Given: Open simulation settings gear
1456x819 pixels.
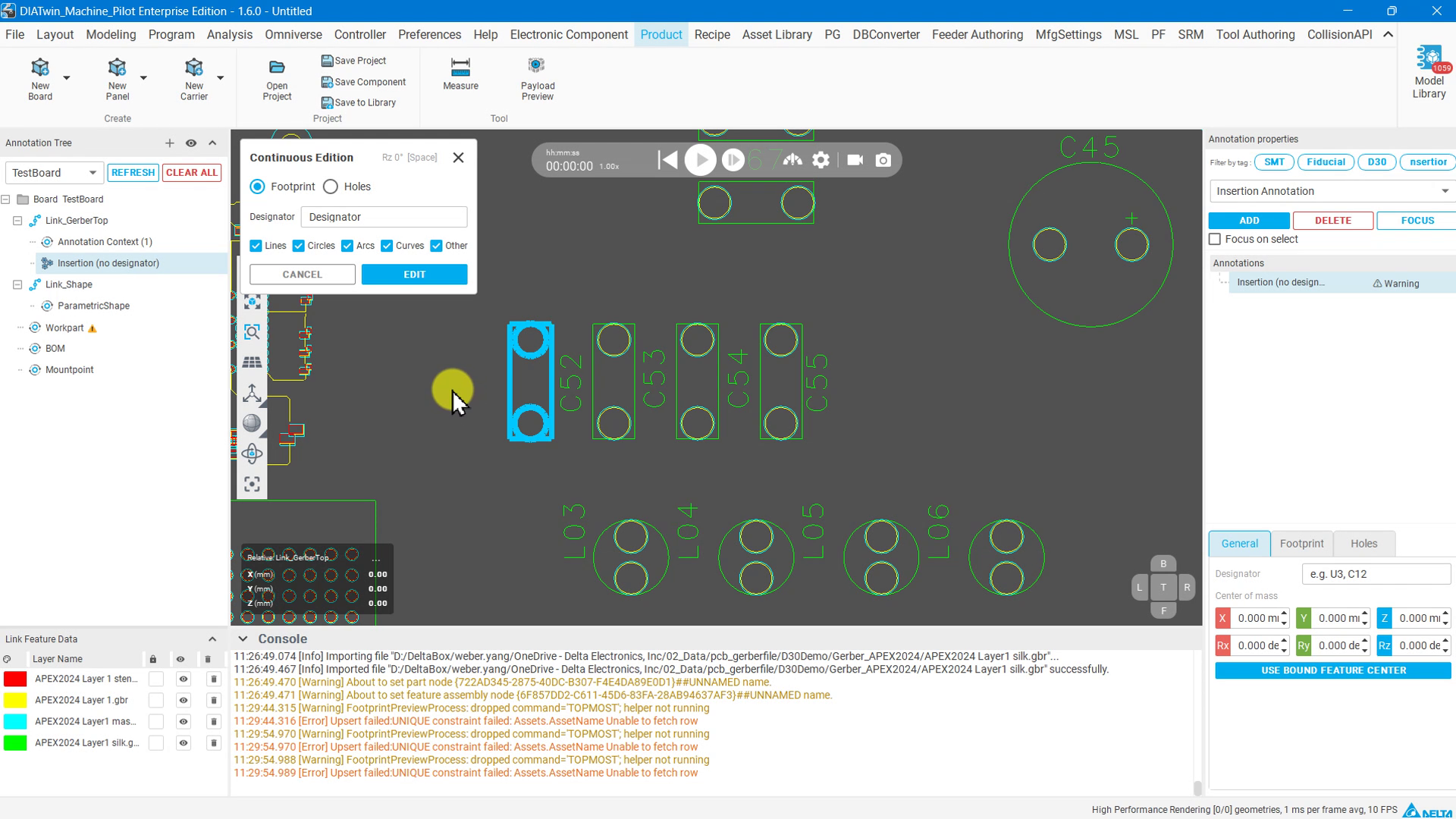Looking at the screenshot, I should pyautogui.click(x=821, y=160).
